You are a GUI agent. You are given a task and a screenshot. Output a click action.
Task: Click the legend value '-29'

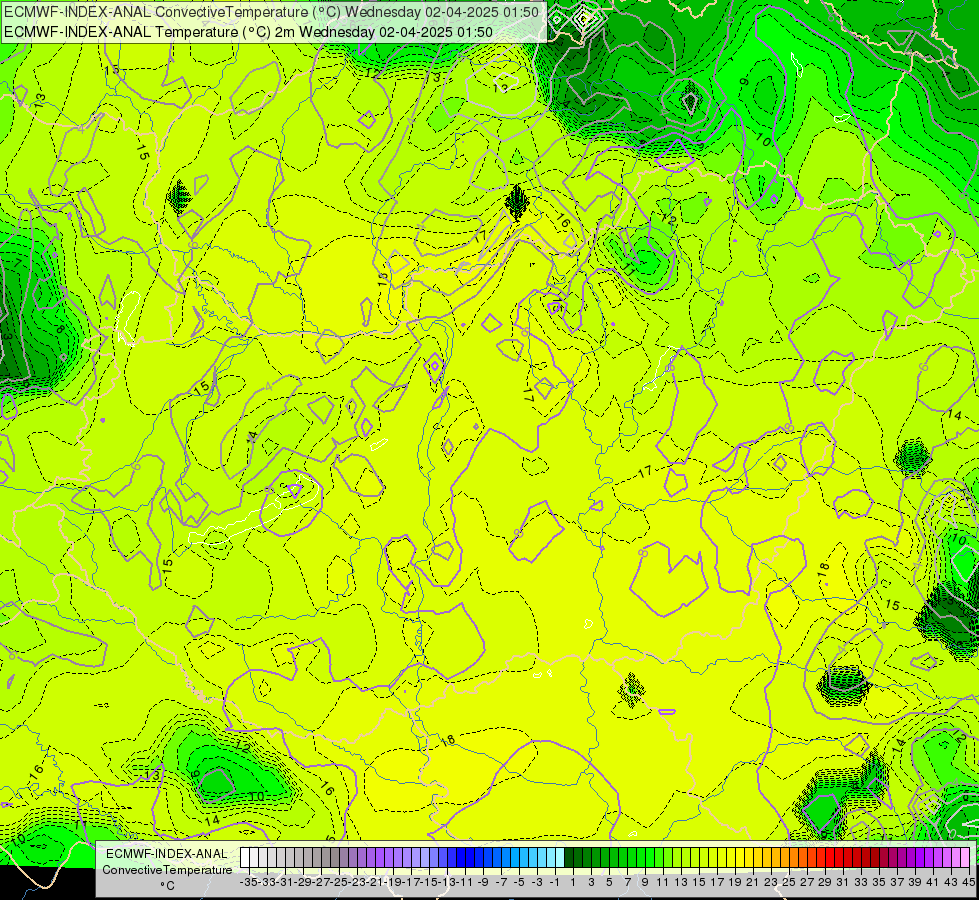click(303, 883)
